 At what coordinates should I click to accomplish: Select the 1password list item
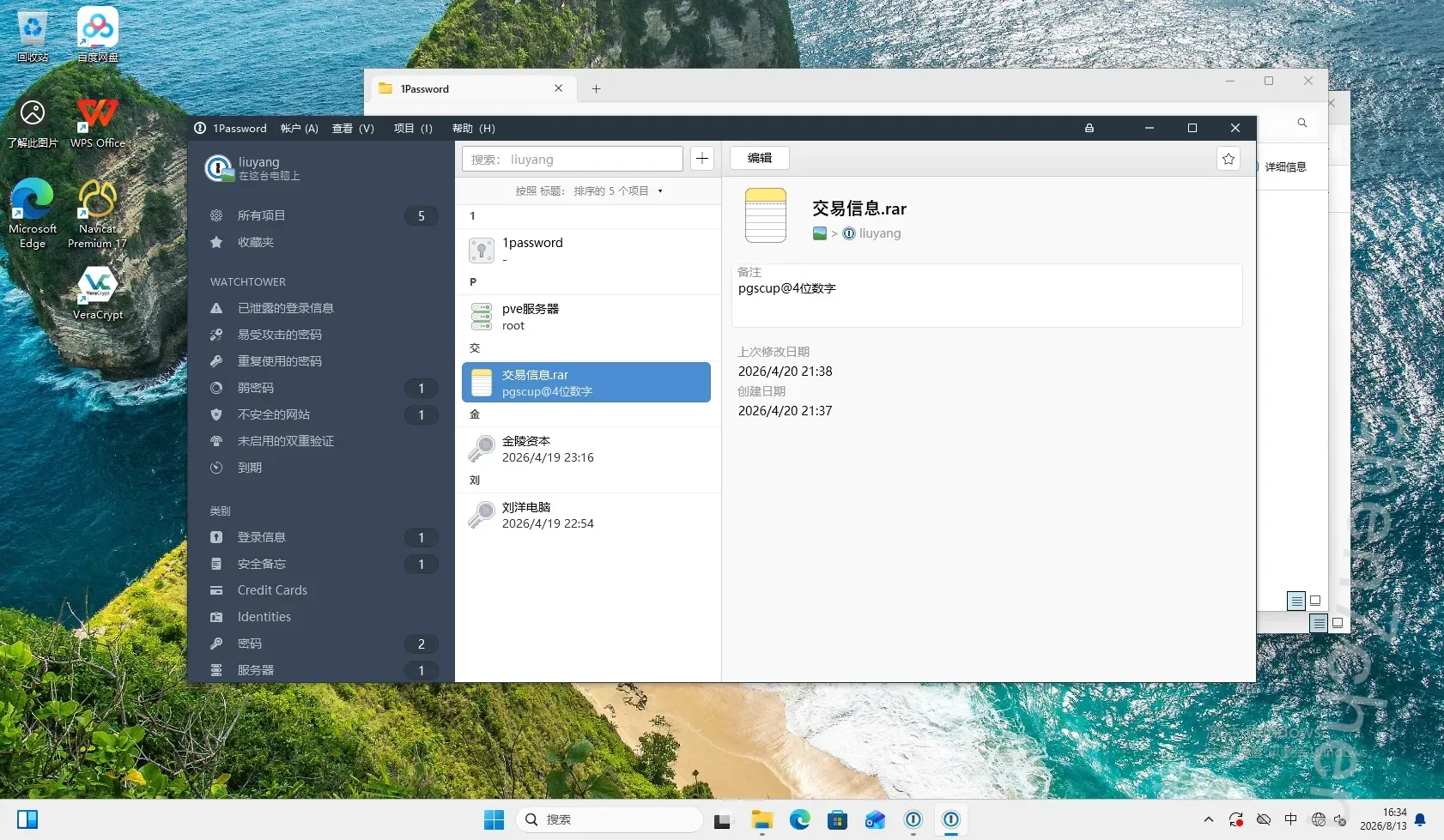[587, 250]
